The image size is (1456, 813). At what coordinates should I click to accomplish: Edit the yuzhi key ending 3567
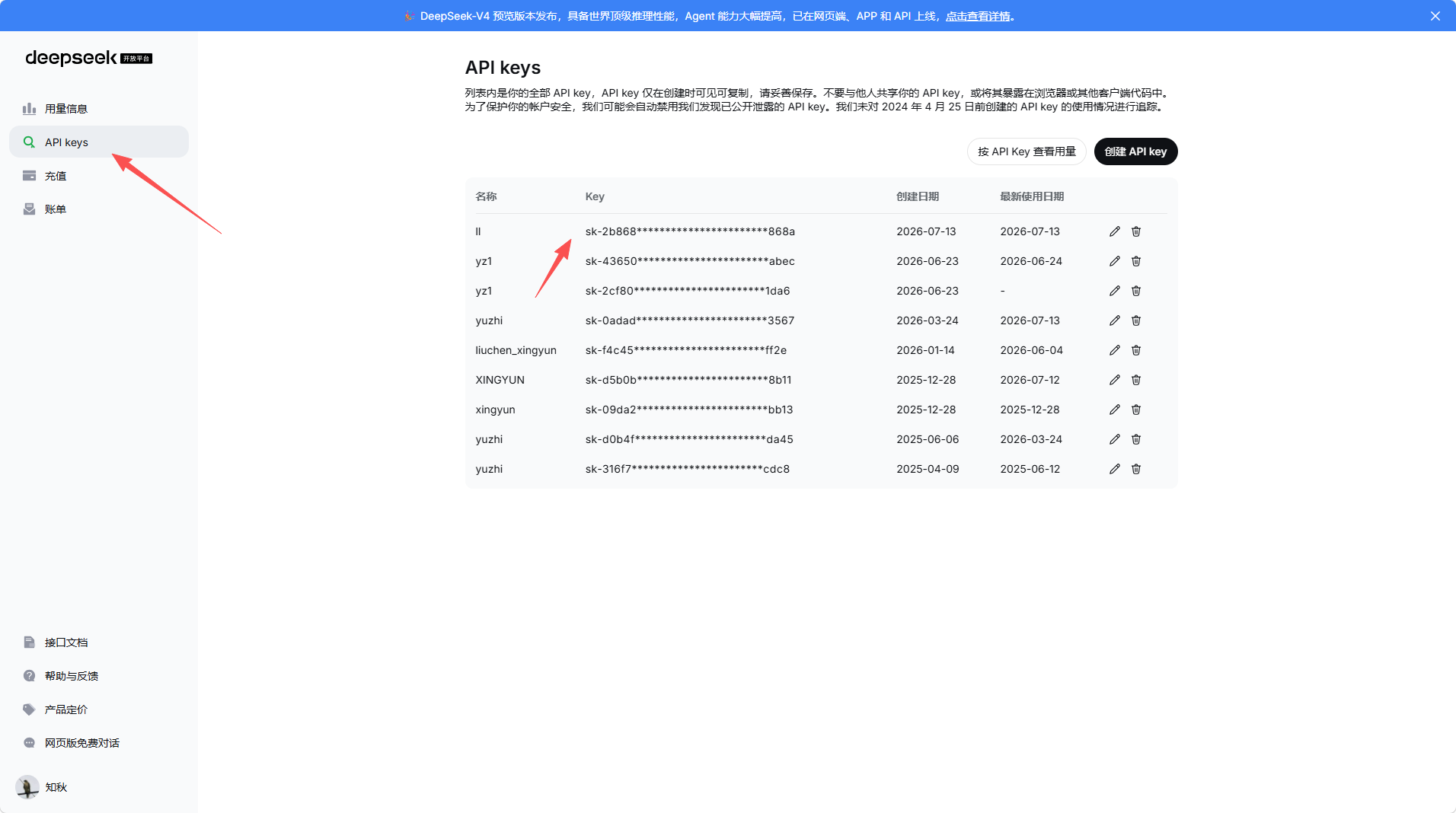click(x=1115, y=320)
